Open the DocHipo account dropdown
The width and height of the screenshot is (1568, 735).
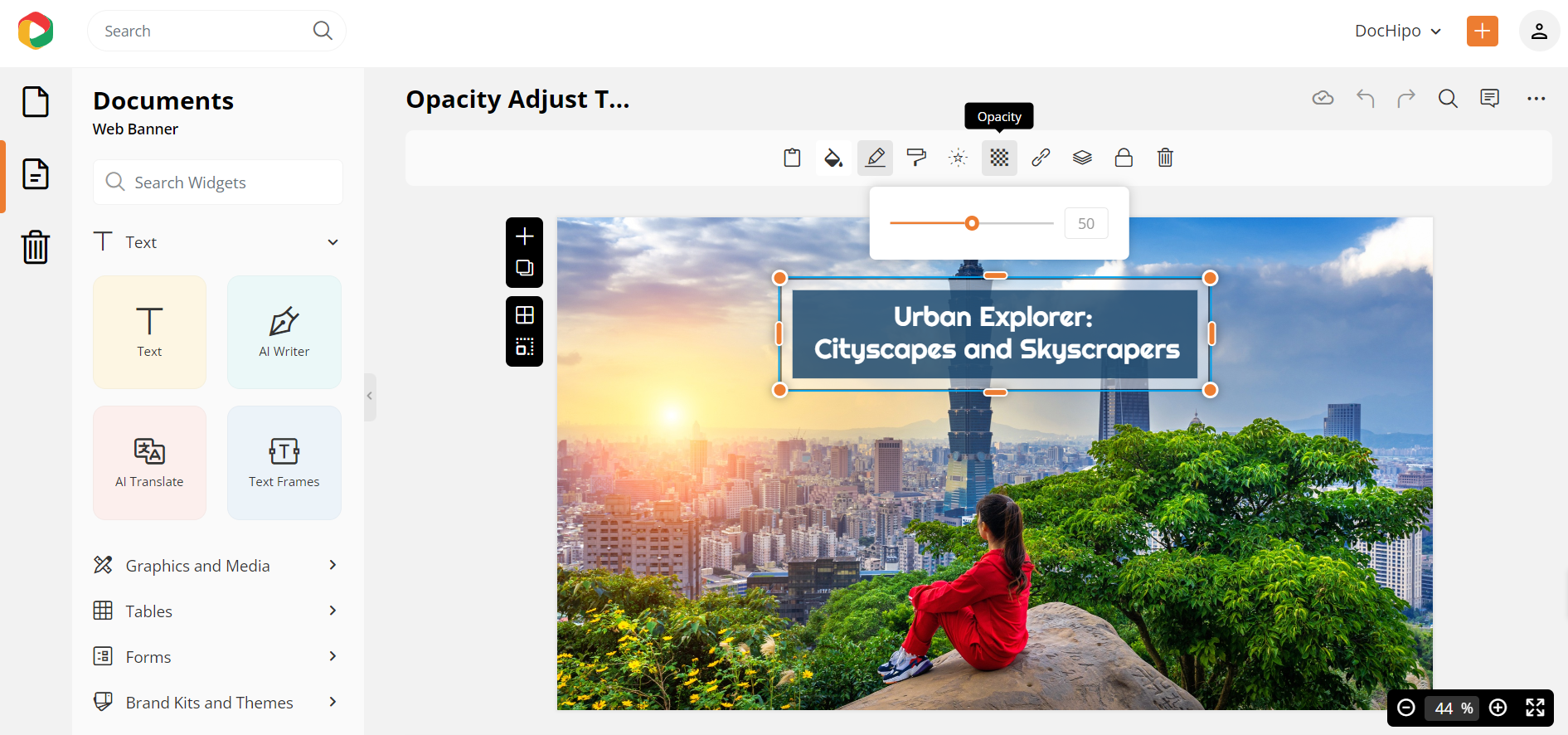click(x=1398, y=31)
